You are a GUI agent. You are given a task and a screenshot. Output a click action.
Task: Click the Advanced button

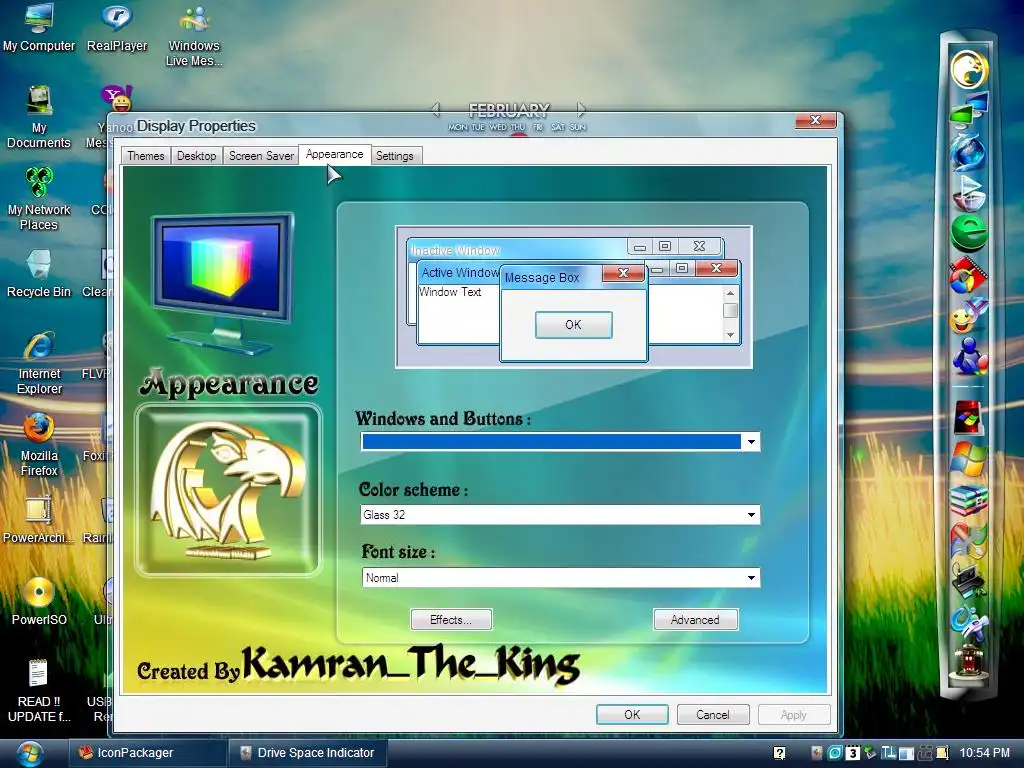click(x=695, y=620)
